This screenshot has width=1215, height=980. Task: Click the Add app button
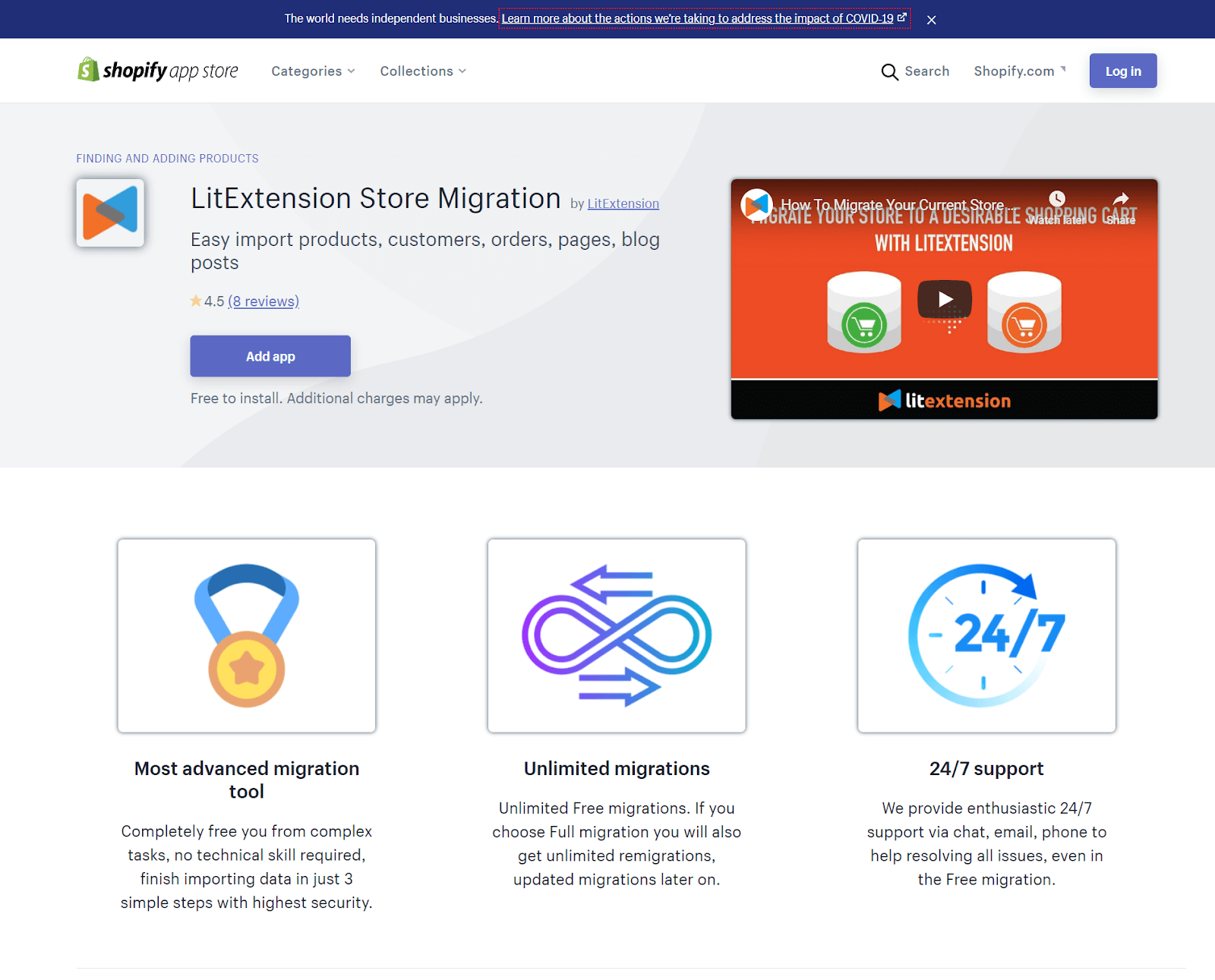270,356
